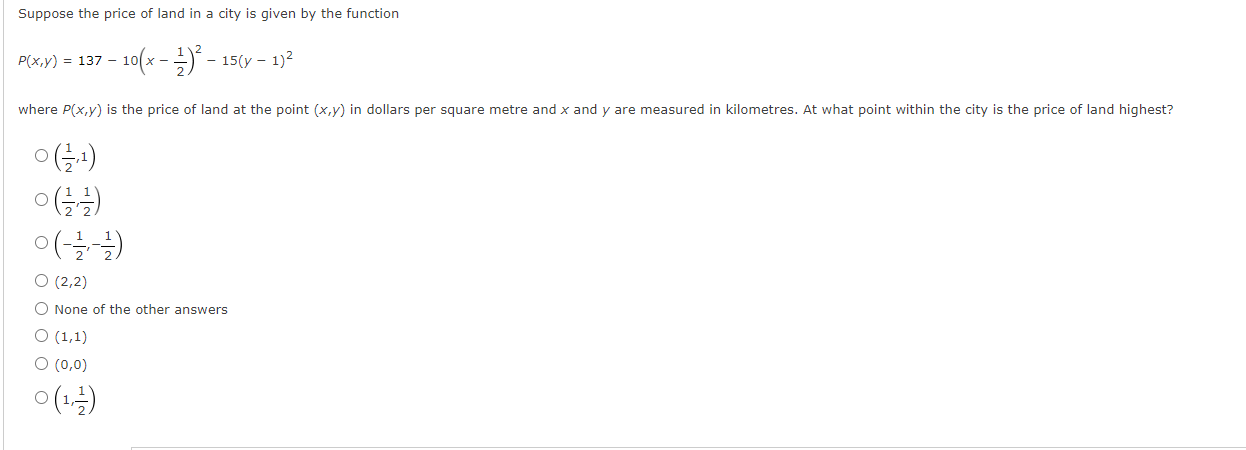Click the (1/2, 1/2) fraction answer label
The height and width of the screenshot is (450, 1246).
(76, 199)
